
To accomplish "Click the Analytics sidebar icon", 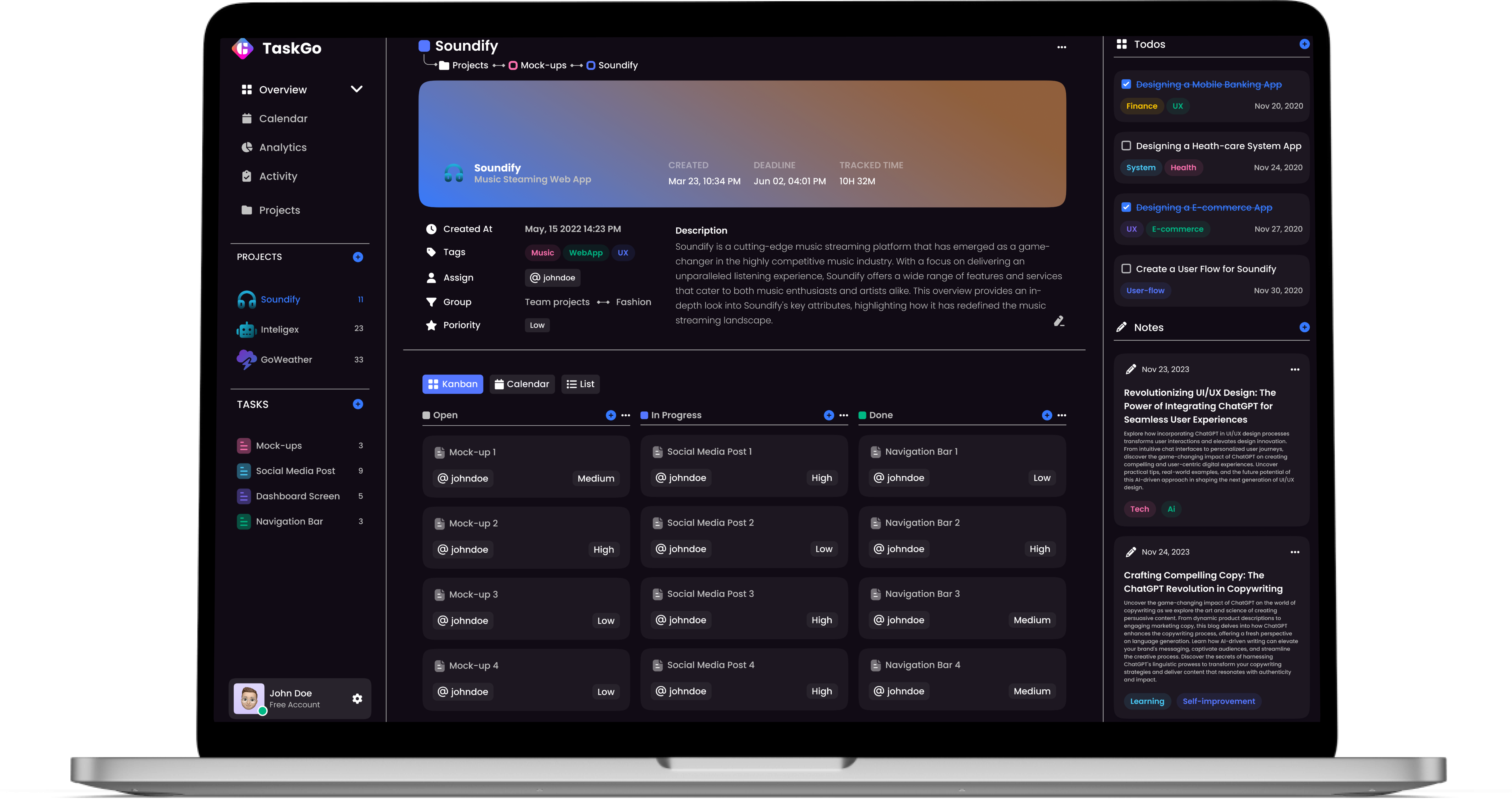I will click(x=247, y=147).
